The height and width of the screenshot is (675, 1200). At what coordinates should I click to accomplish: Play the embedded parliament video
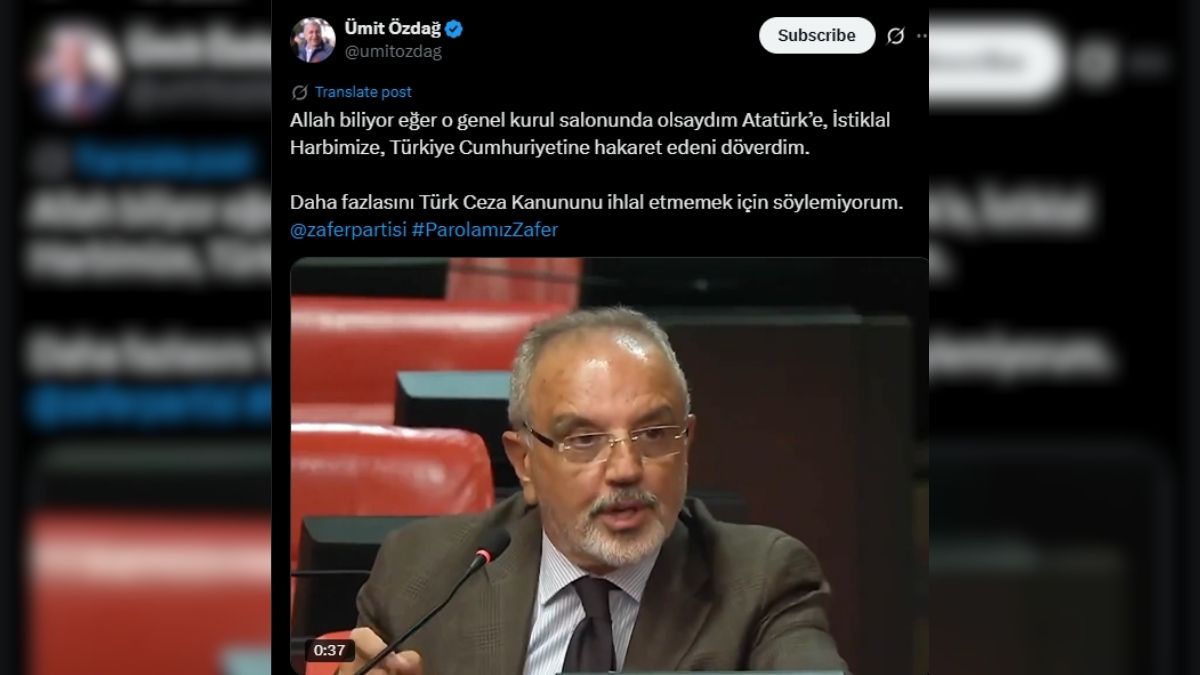pos(609,466)
